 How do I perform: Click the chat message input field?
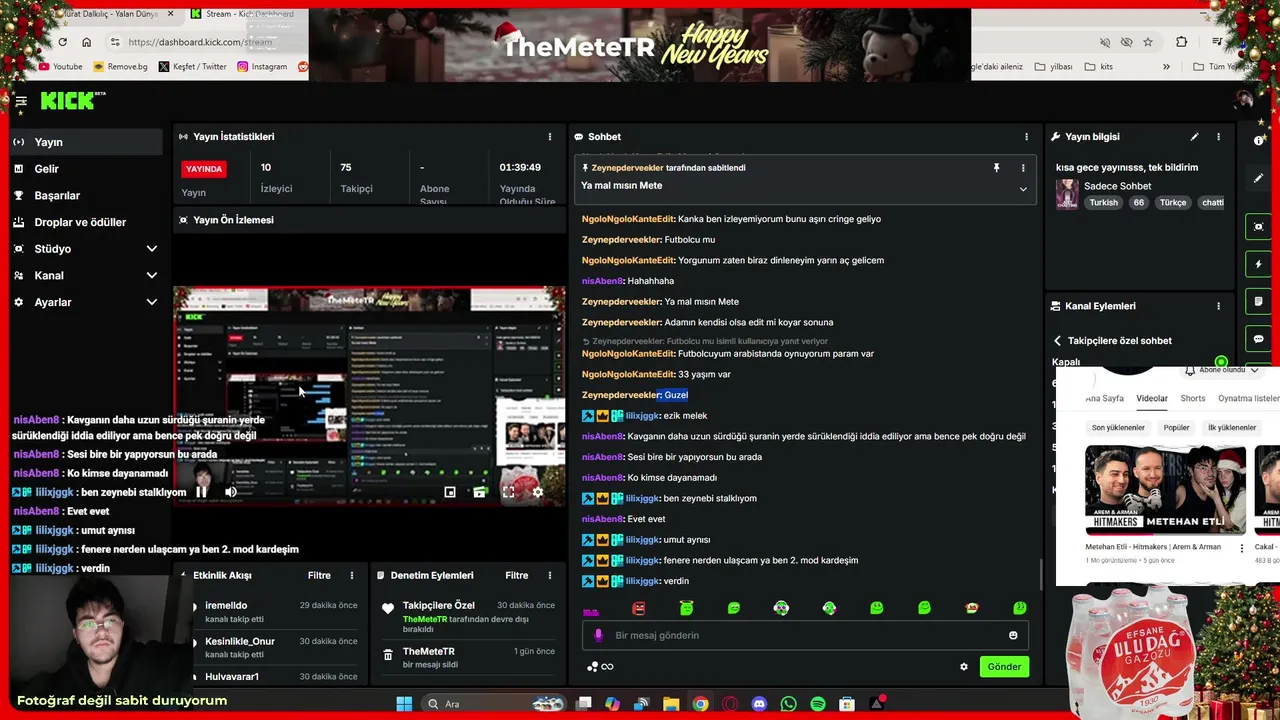(x=805, y=635)
